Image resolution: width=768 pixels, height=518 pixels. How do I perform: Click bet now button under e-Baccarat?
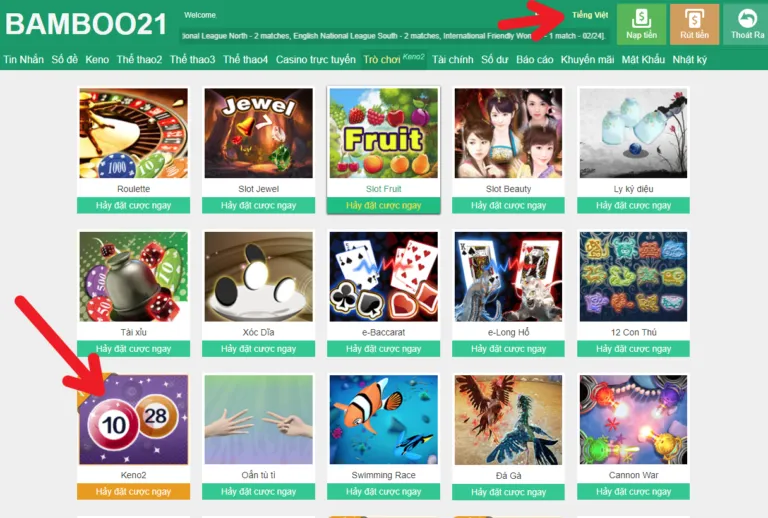point(384,349)
